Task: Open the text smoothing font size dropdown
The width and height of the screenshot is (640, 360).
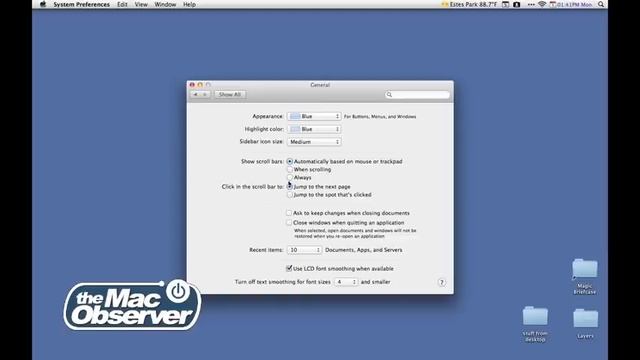Action: point(346,282)
